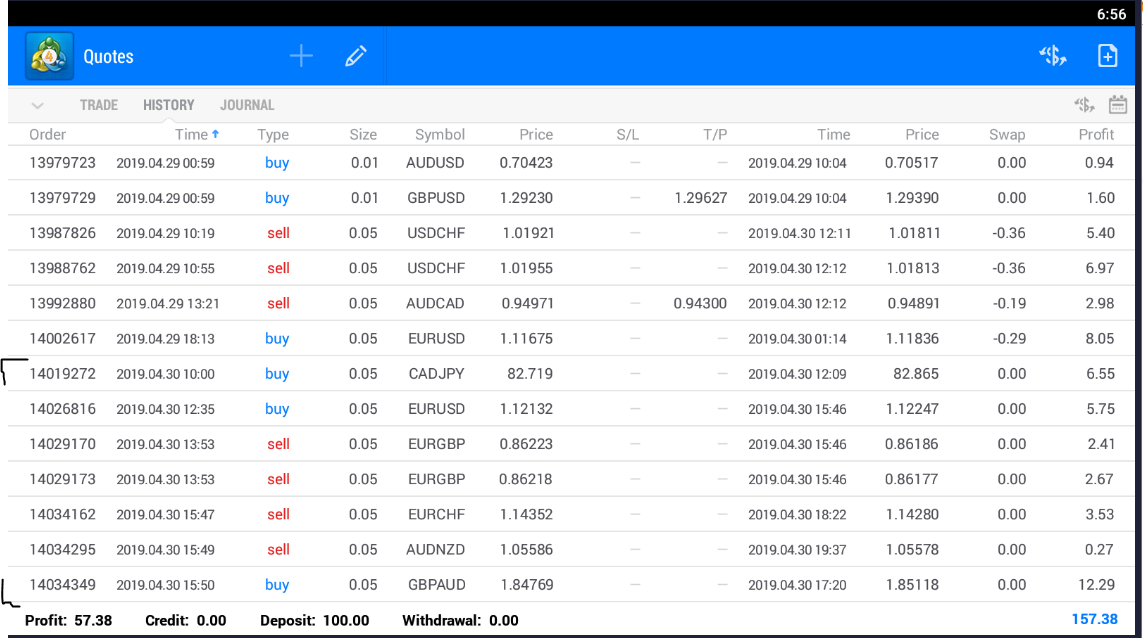Sort by the Symbol column header

pyautogui.click(x=440, y=134)
